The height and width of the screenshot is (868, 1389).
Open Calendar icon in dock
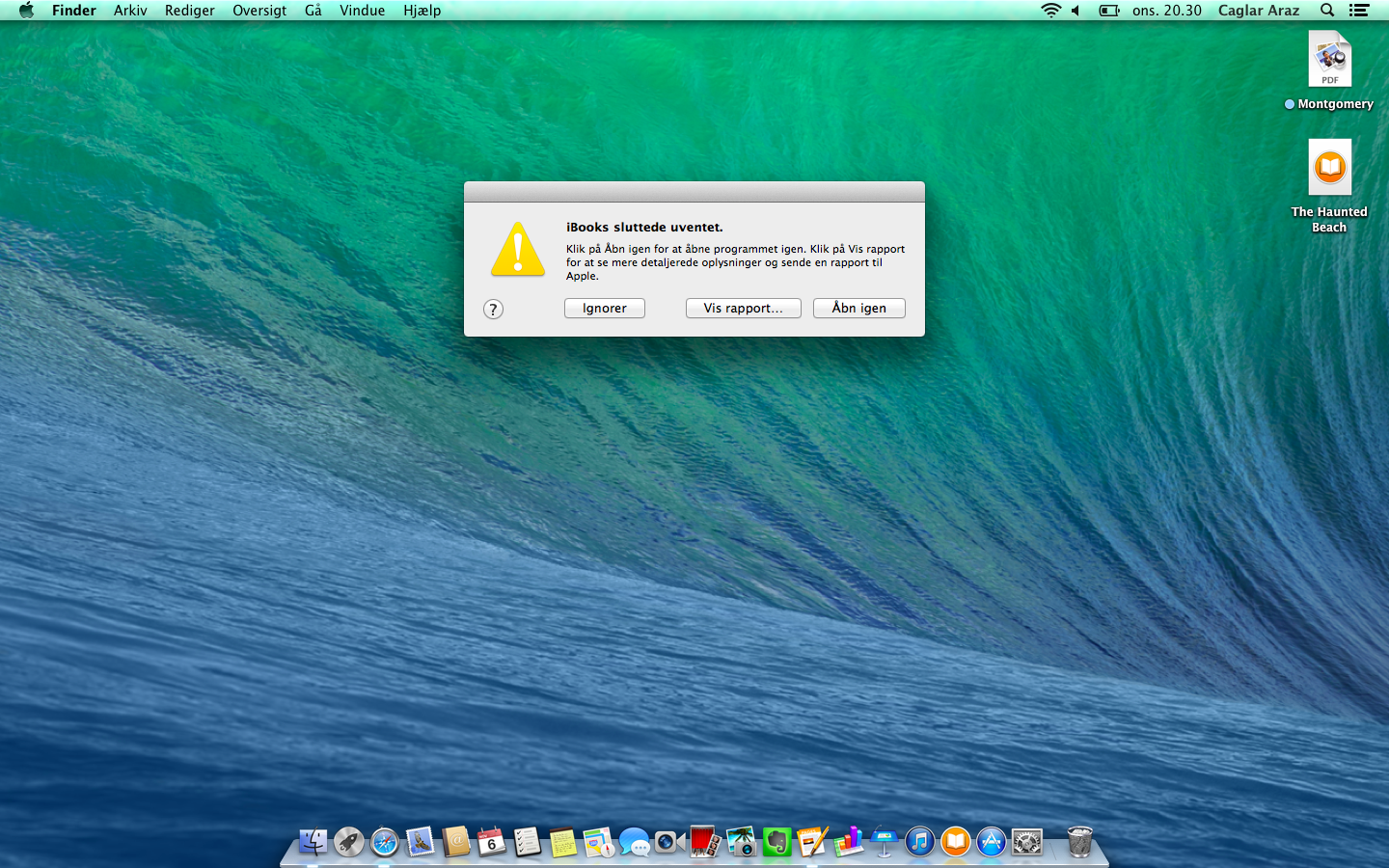[x=491, y=842]
